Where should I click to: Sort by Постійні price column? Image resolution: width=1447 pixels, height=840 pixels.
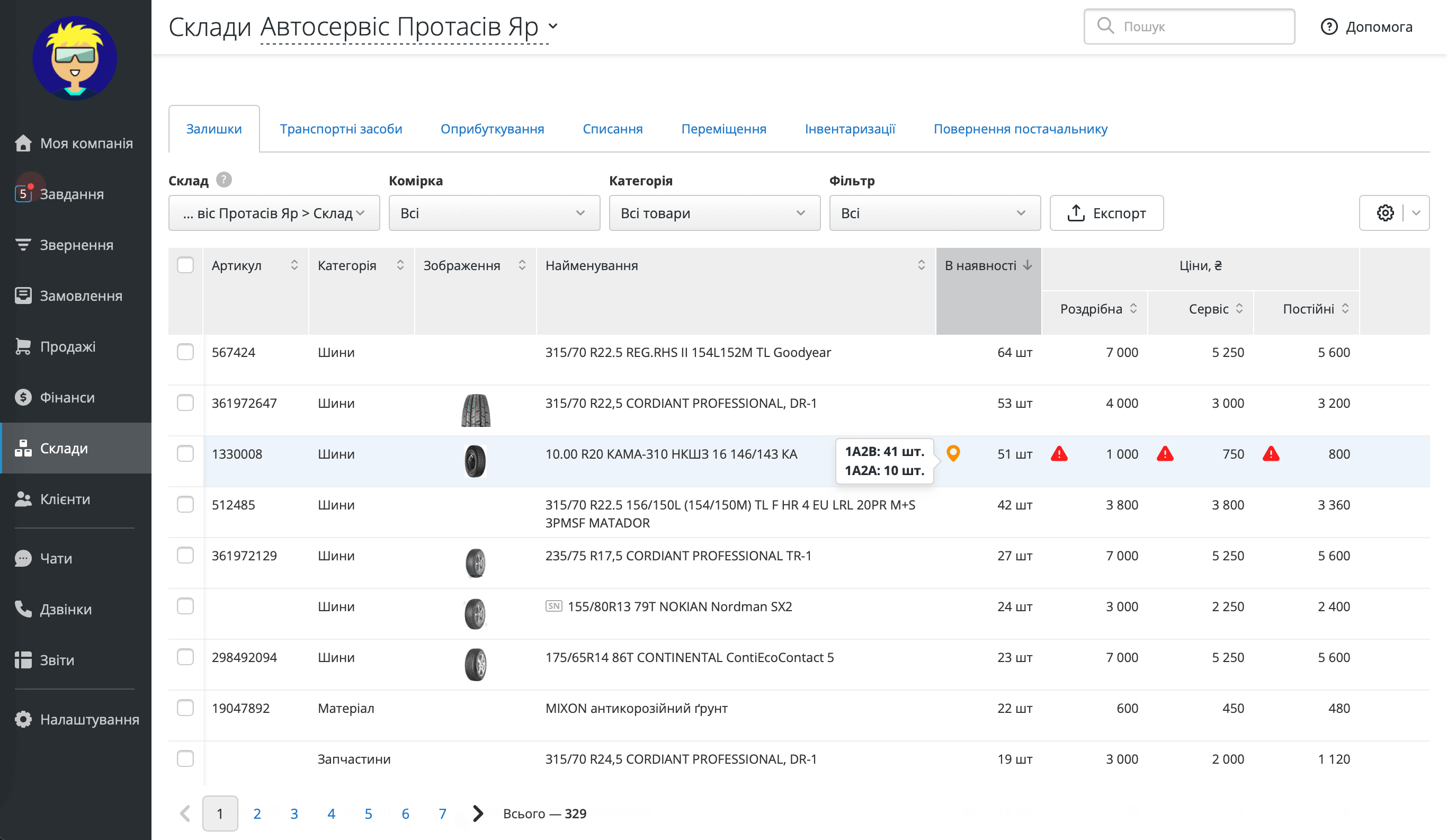(x=1345, y=308)
